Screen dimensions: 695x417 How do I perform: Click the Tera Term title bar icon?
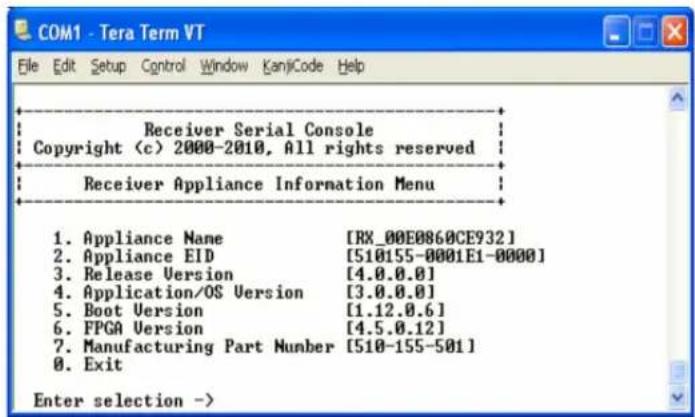[23, 31]
